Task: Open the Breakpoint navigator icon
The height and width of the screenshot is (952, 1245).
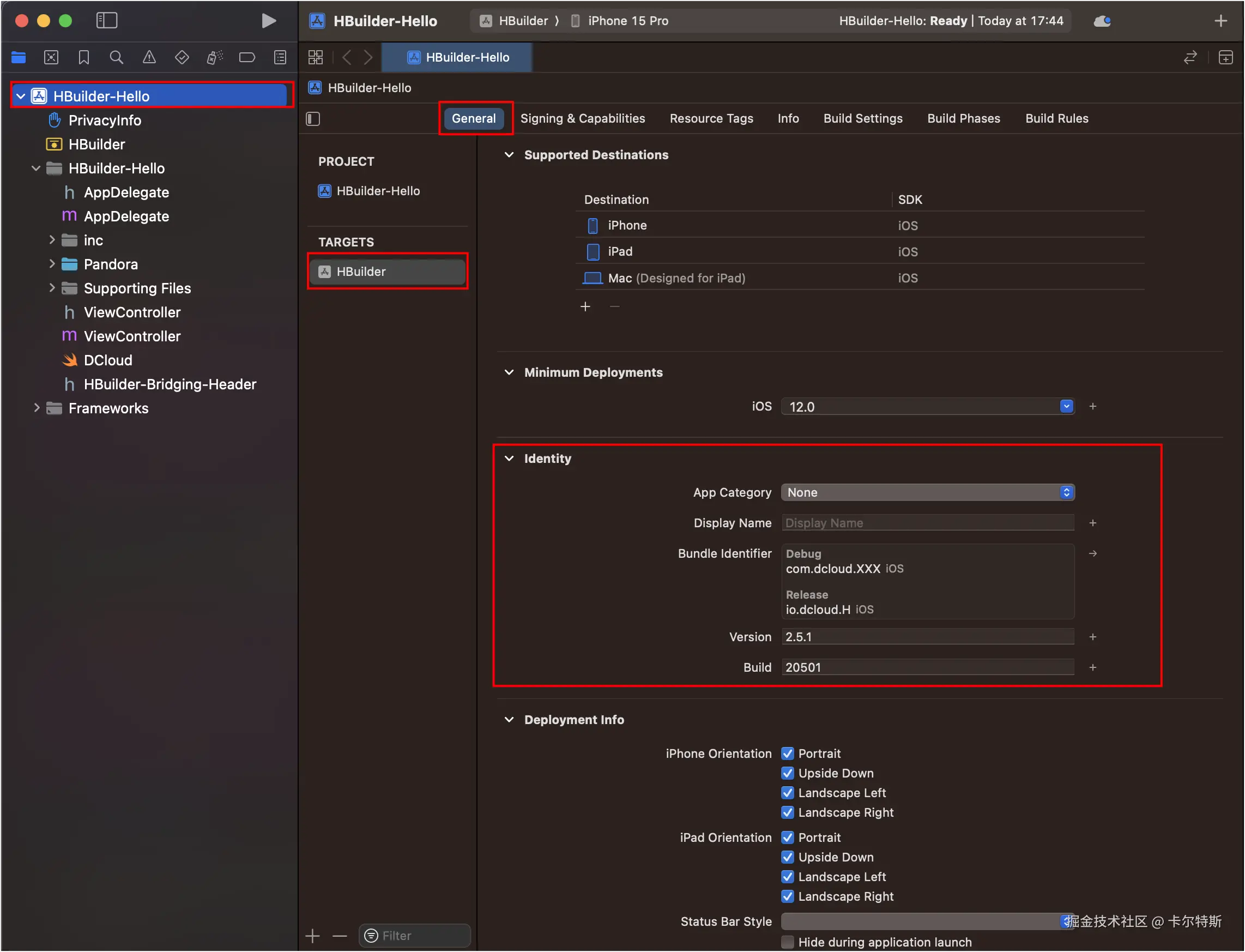Action: pos(247,57)
